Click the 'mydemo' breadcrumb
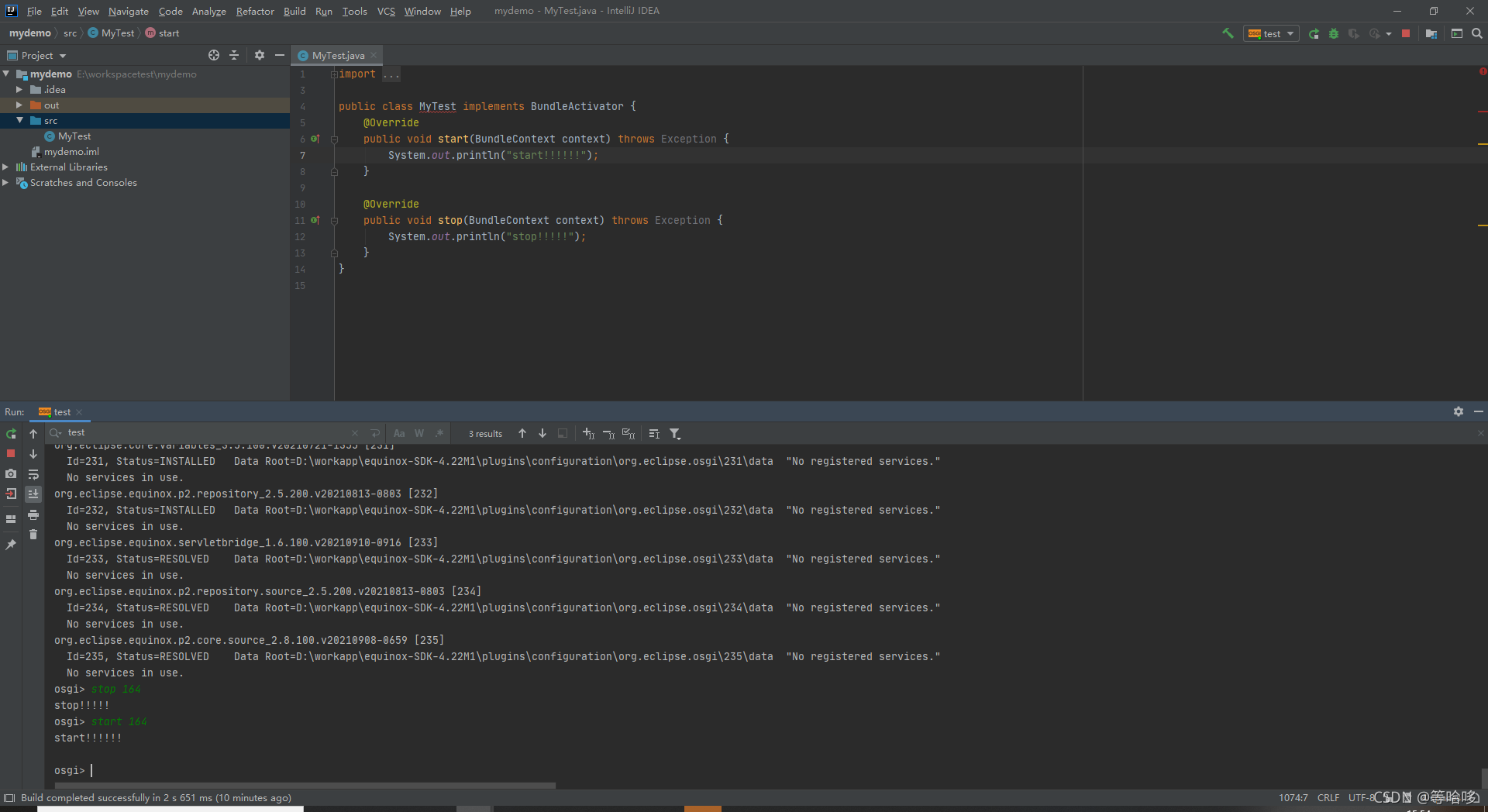This screenshot has width=1488, height=812. pos(30,33)
